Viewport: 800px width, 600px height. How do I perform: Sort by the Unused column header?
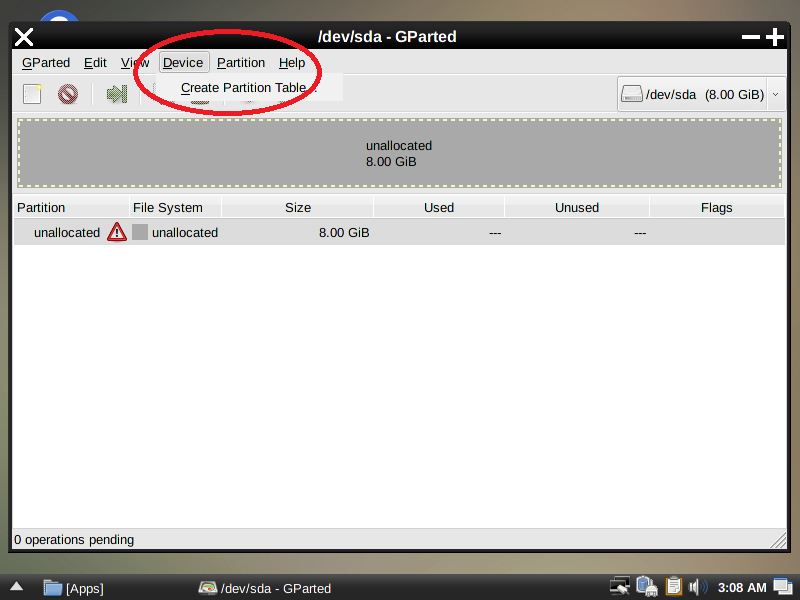[577, 208]
